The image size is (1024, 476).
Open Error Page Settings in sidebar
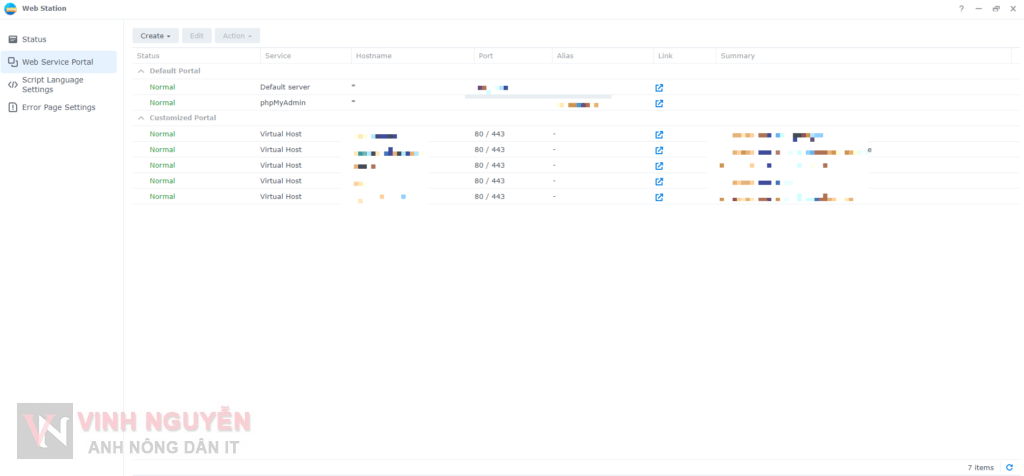(x=58, y=107)
